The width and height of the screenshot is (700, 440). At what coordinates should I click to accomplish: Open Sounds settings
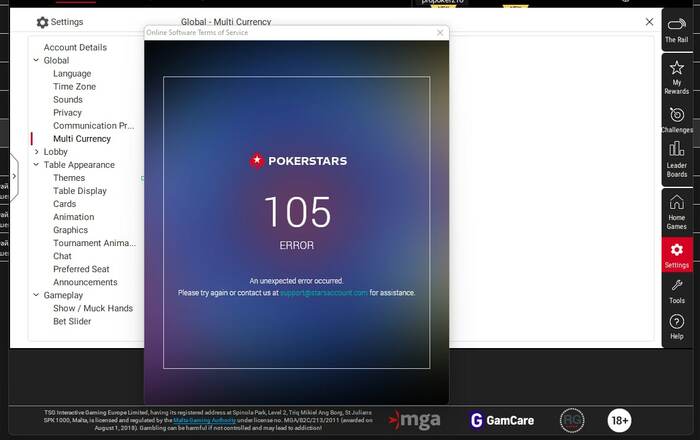click(x=68, y=100)
